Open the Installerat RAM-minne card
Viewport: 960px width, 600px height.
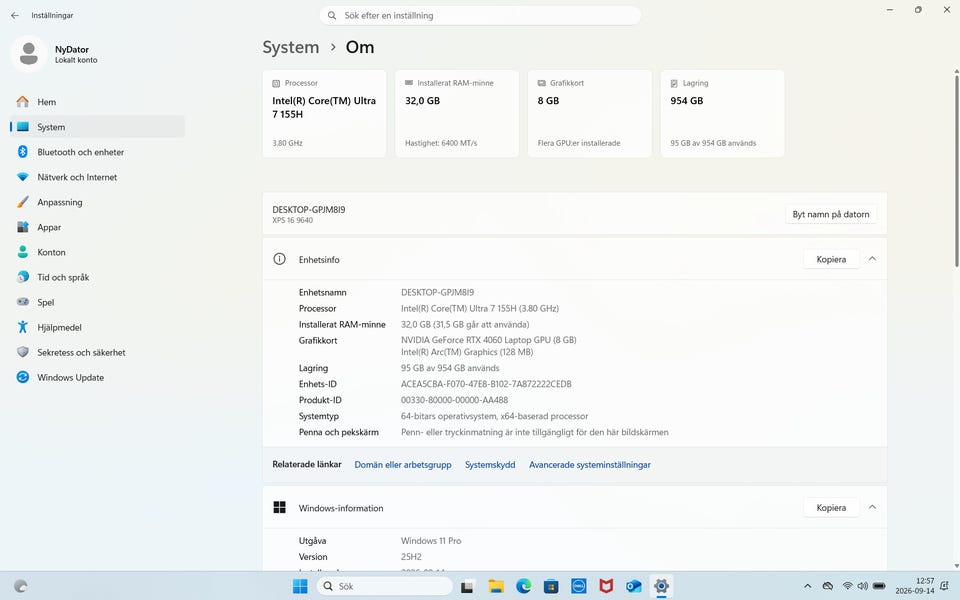pyautogui.click(x=457, y=113)
